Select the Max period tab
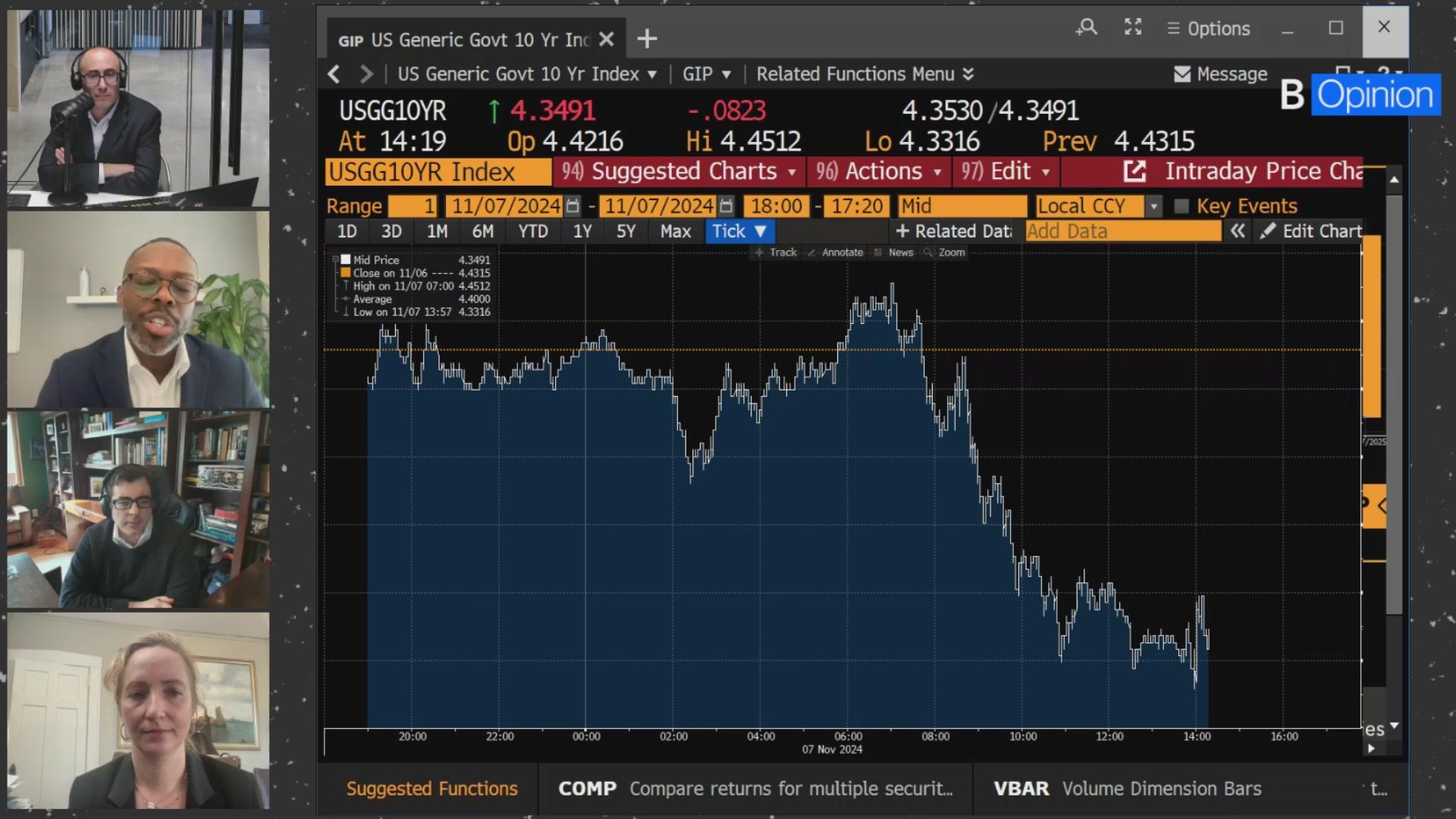 click(676, 231)
